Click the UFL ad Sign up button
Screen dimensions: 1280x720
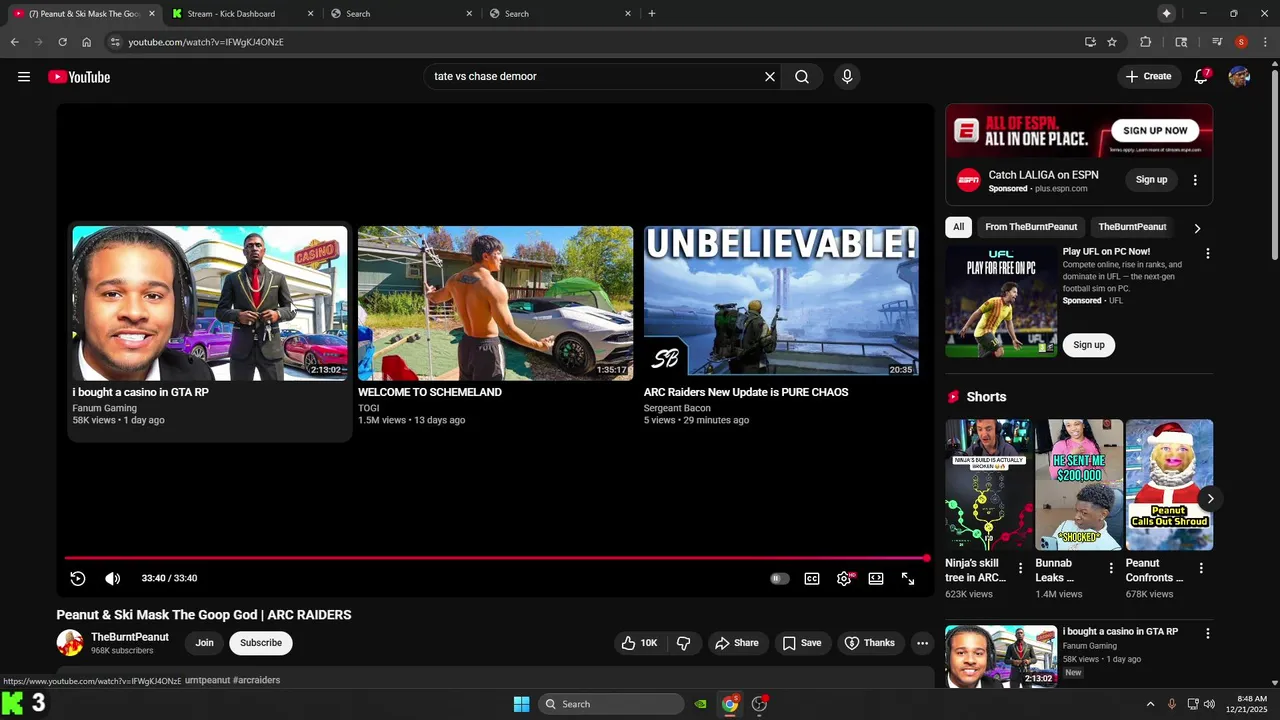pyautogui.click(x=1089, y=345)
